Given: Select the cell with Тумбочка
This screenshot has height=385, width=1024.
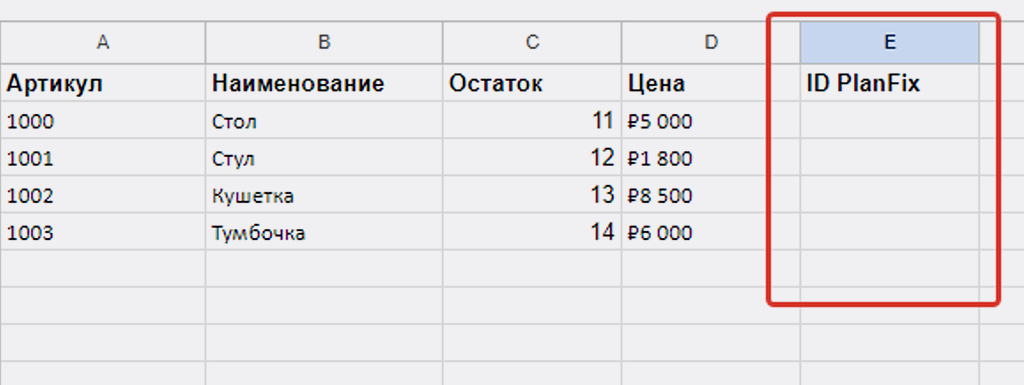Looking at the screenshot, I should [x=324, y=232].
